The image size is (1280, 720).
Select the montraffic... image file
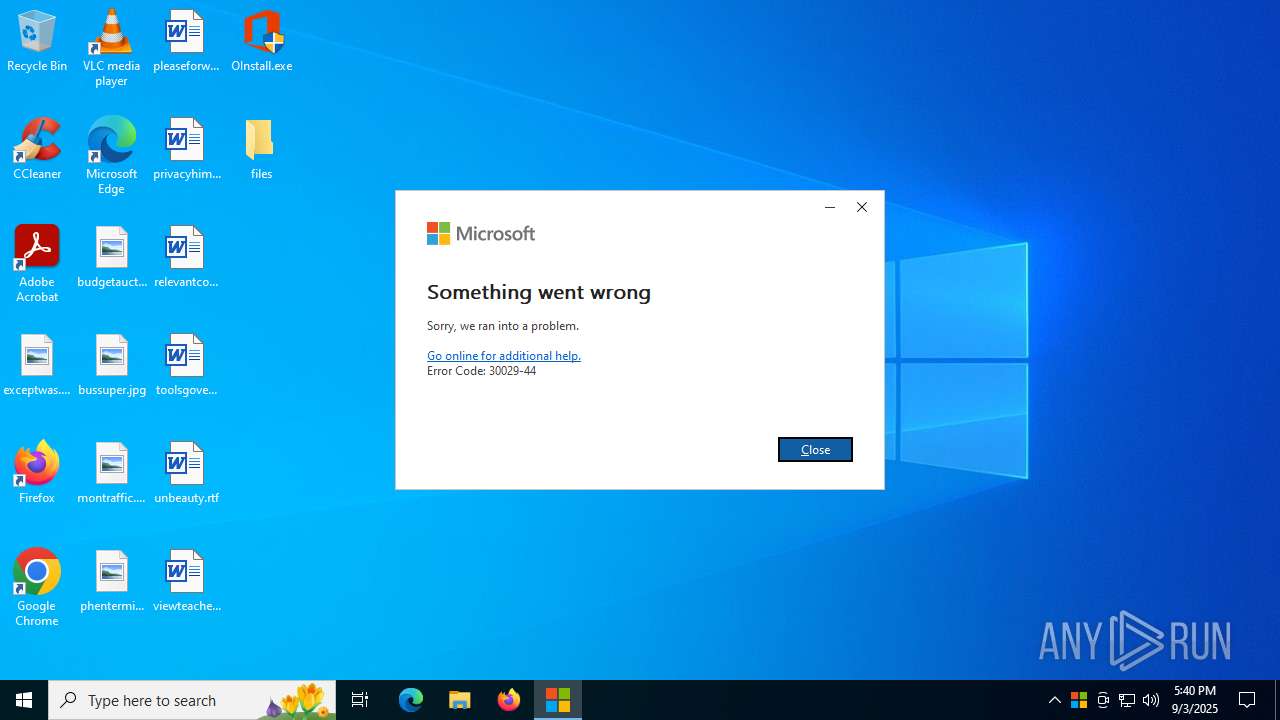click(x=111, y=473)
